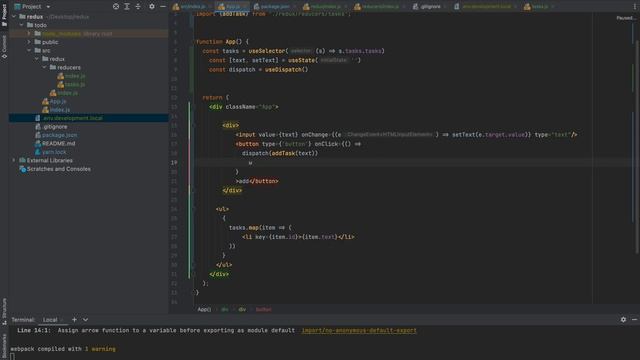Collapse the reducers folder
The height and width of the screenshot is (360, 640).
[x=44, y=67]
